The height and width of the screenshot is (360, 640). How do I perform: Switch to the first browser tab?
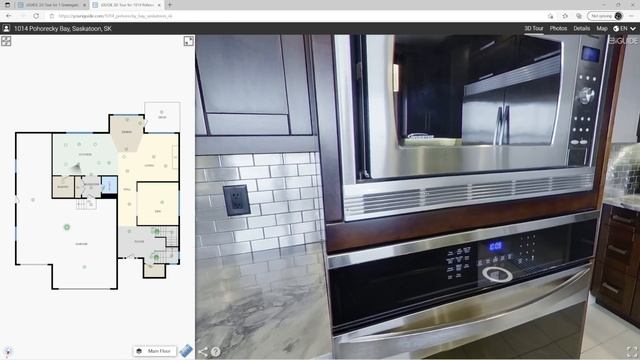51,5
